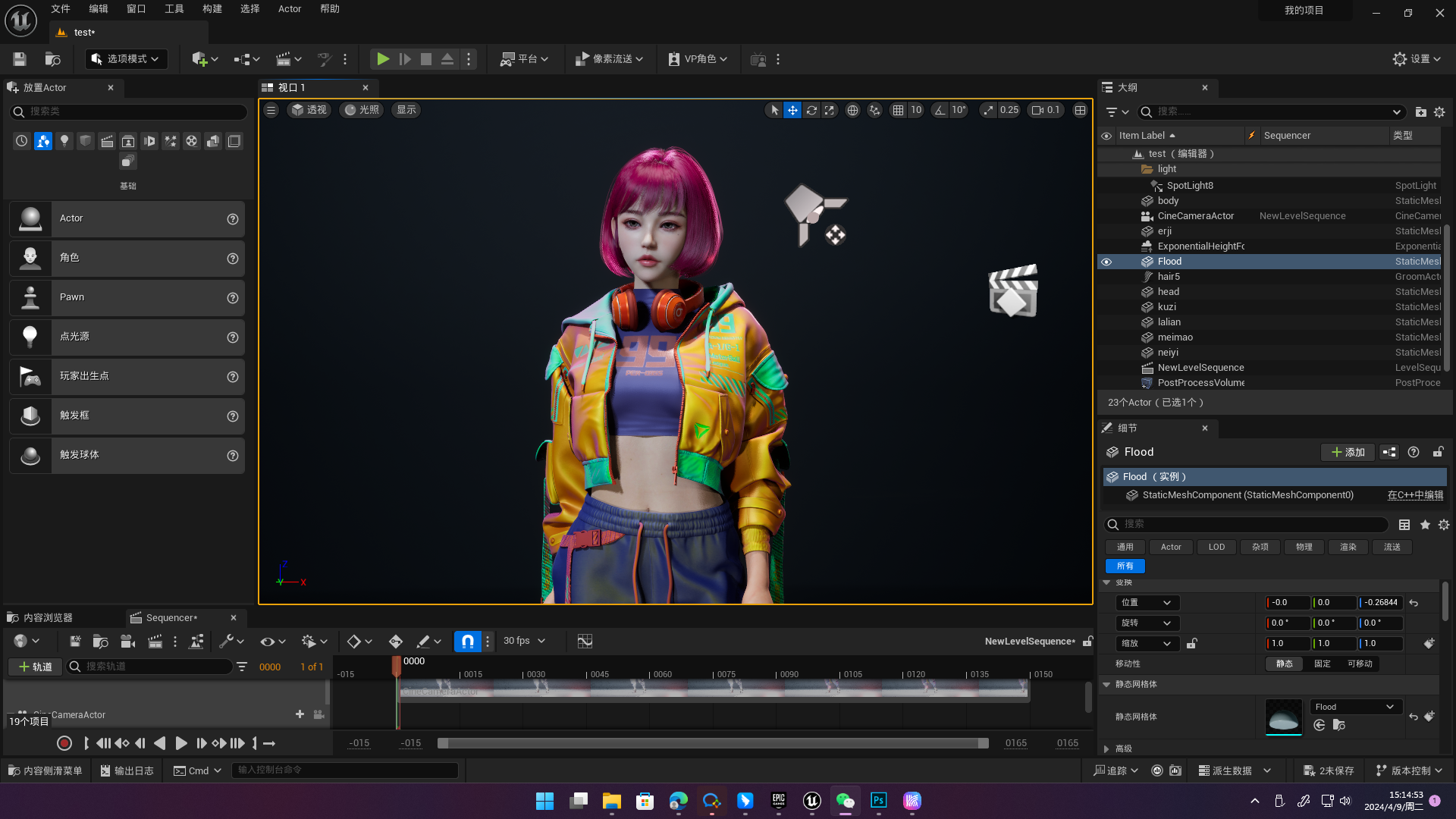Open the 30 fps frame rate dropdown
This screenshot has height=819, width=1456.
523,641
